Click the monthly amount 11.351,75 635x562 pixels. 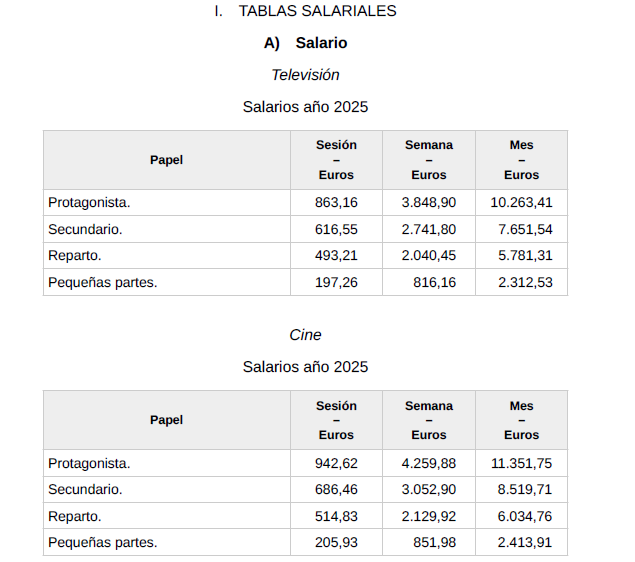(521, 463)
